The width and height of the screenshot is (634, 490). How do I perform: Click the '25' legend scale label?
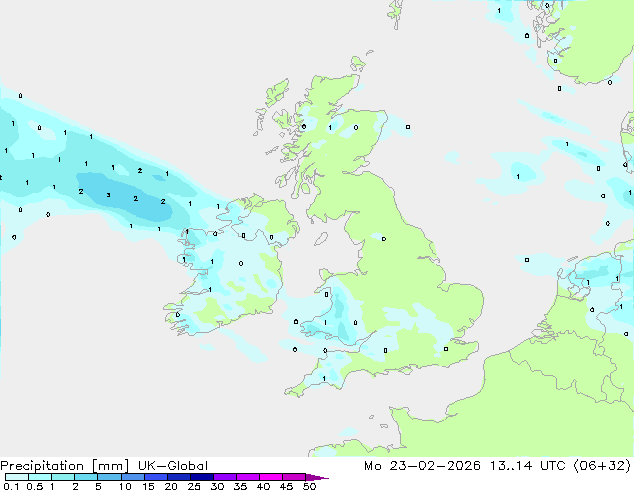point(194,486)
